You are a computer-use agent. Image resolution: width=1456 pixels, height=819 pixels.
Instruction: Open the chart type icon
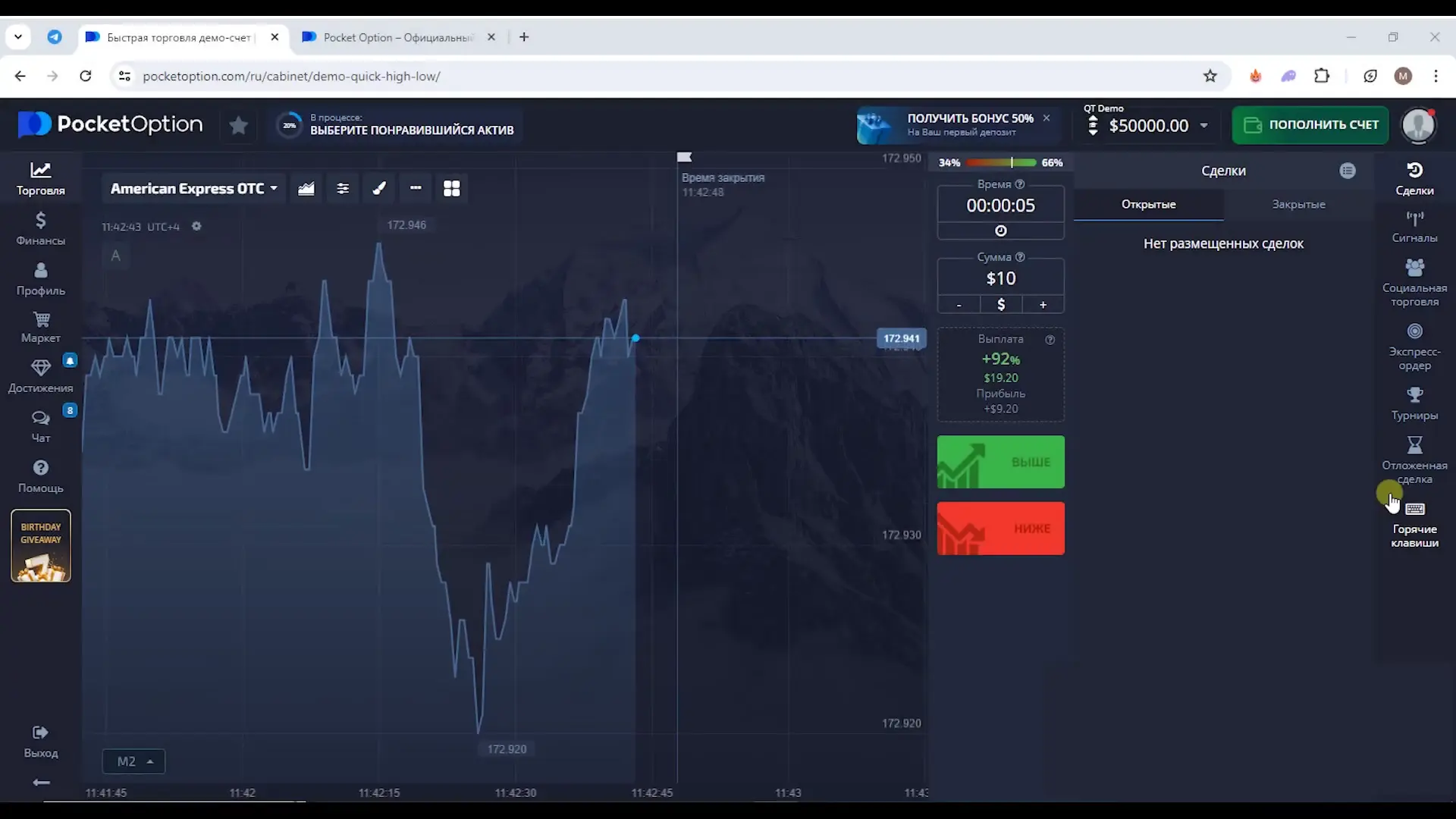[x=306, y=188]
